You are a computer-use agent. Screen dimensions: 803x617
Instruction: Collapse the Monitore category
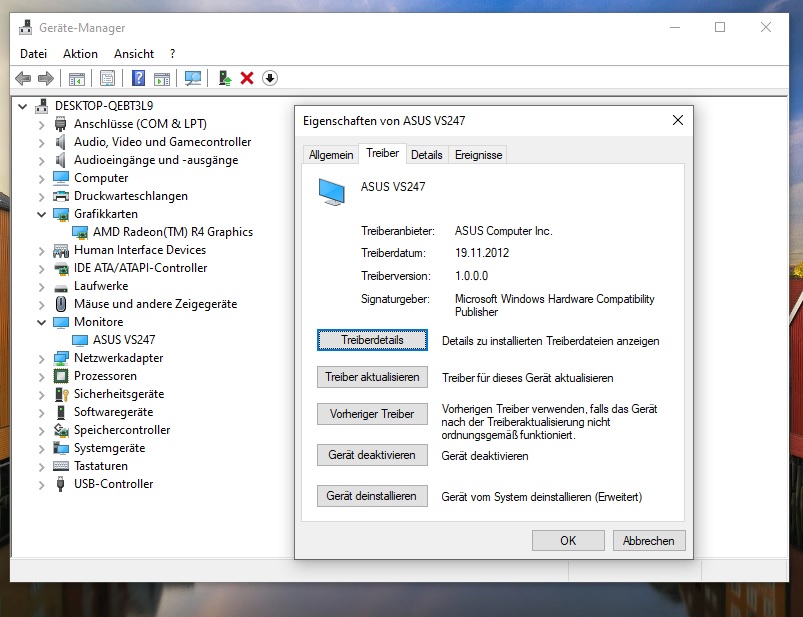(41, 323)
